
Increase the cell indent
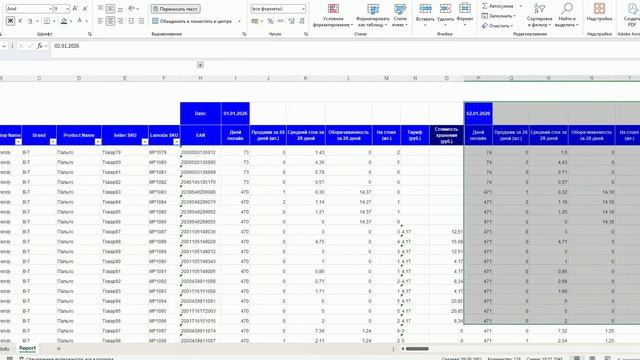141,21
